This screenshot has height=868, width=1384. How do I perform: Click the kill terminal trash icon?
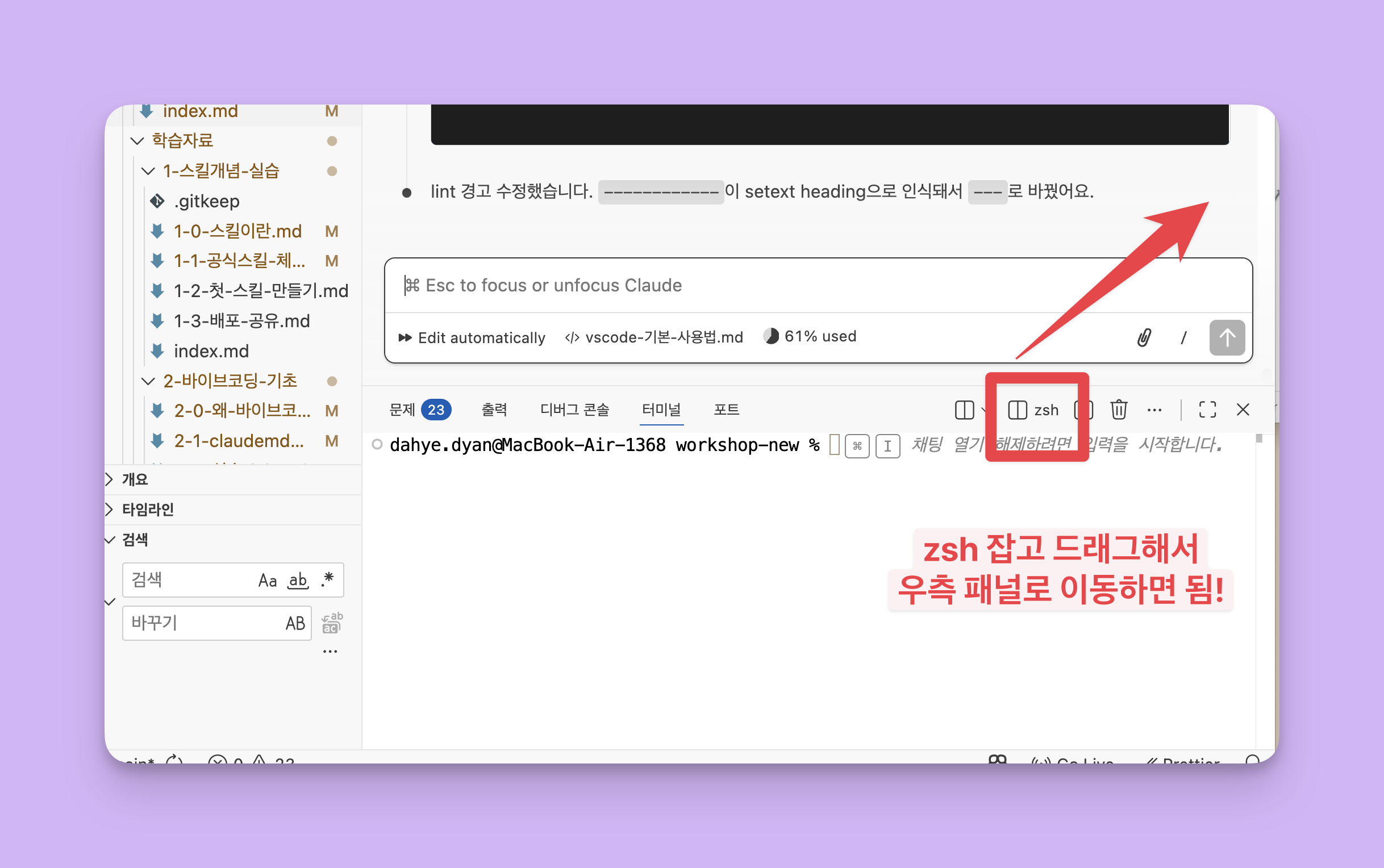coord(1118,410)
